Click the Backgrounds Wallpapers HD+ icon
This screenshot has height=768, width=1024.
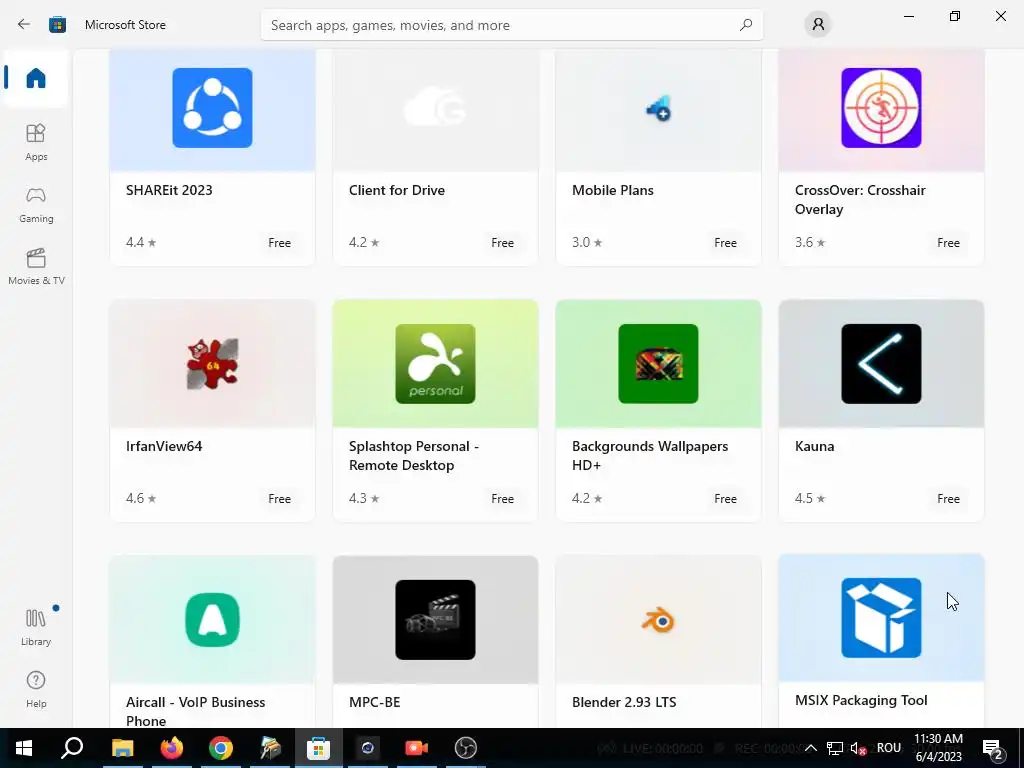pyautogui.click(x=658, y=364)
